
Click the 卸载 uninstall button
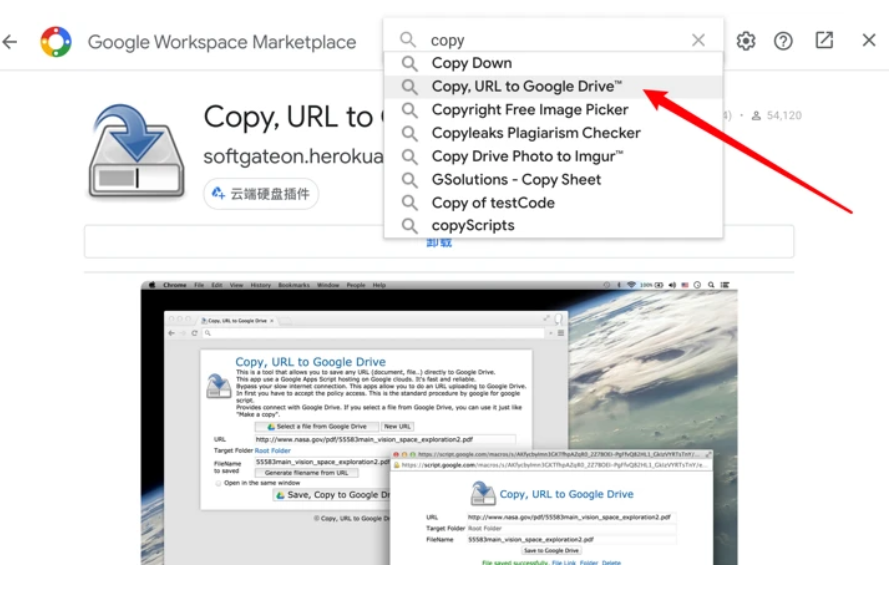pyautogui.click(x=439, y=243)
